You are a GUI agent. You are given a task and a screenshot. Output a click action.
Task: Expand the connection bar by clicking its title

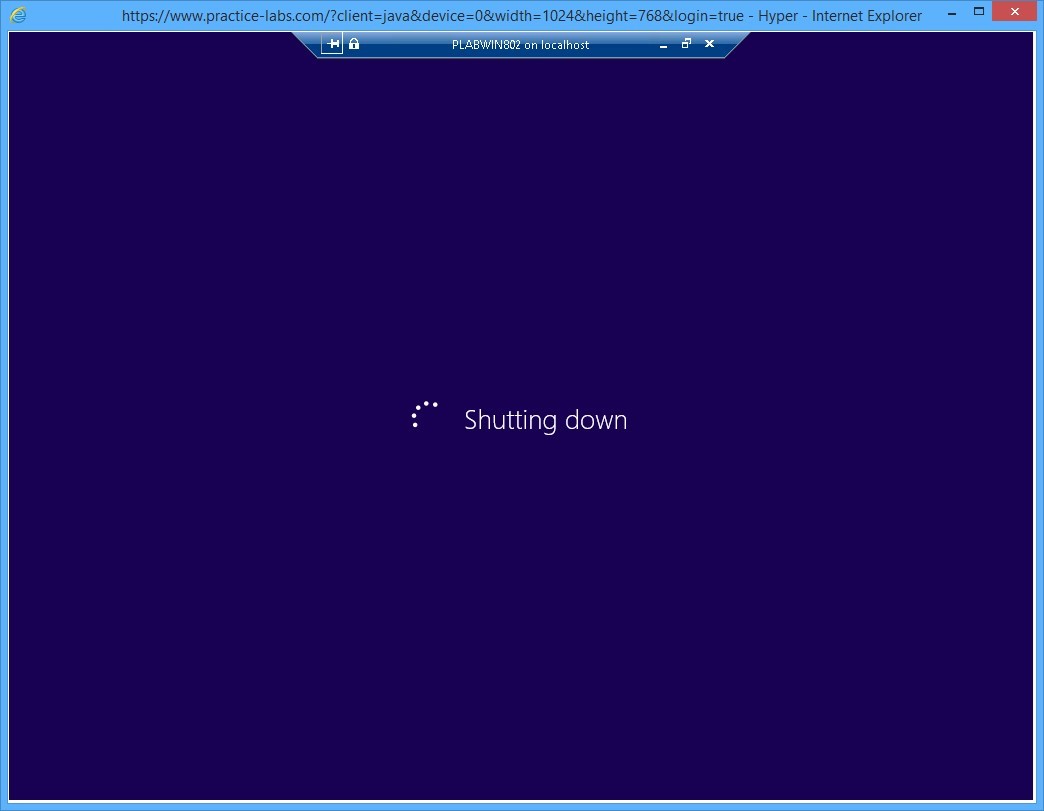[520, 44]
